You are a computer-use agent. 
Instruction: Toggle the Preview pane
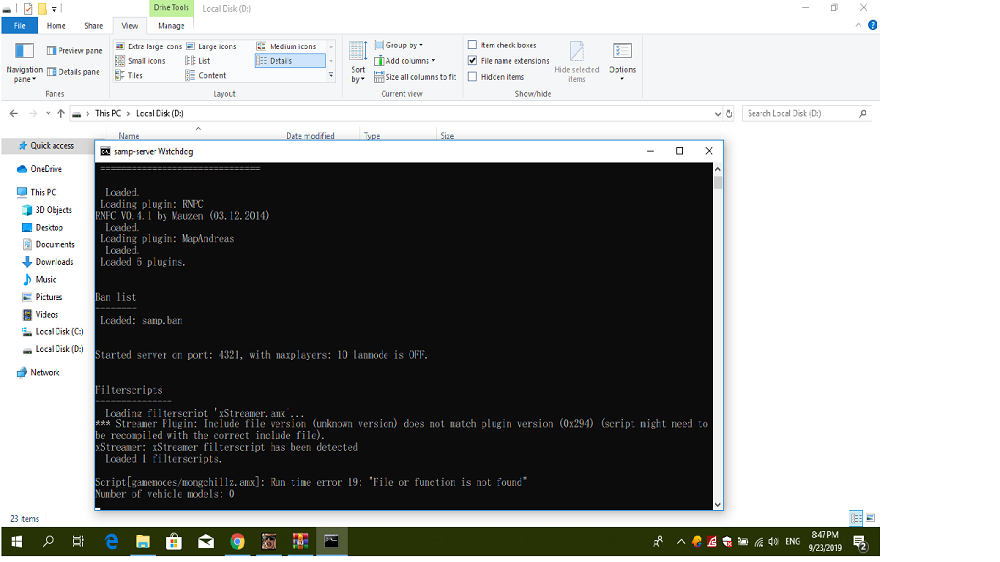pos(74,50)
